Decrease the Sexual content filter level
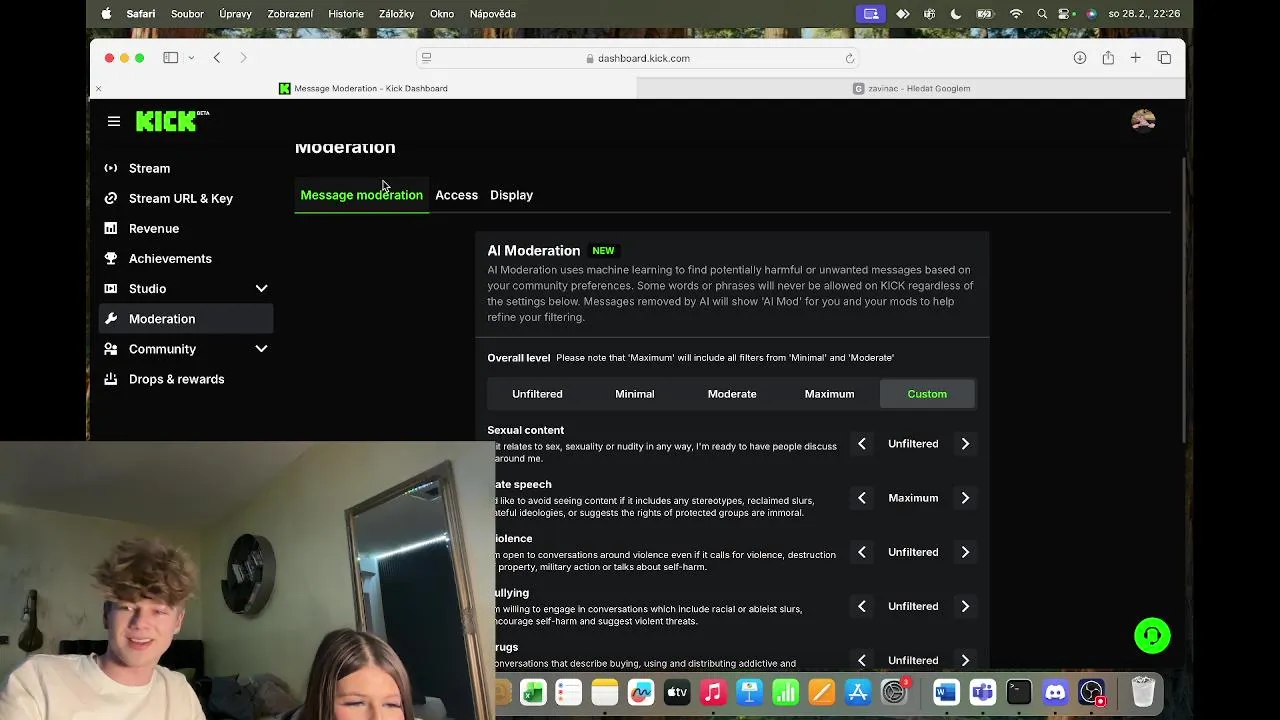Image resolution: width=1280 pixels, height=720 pixels. click(x=862, y=444)
